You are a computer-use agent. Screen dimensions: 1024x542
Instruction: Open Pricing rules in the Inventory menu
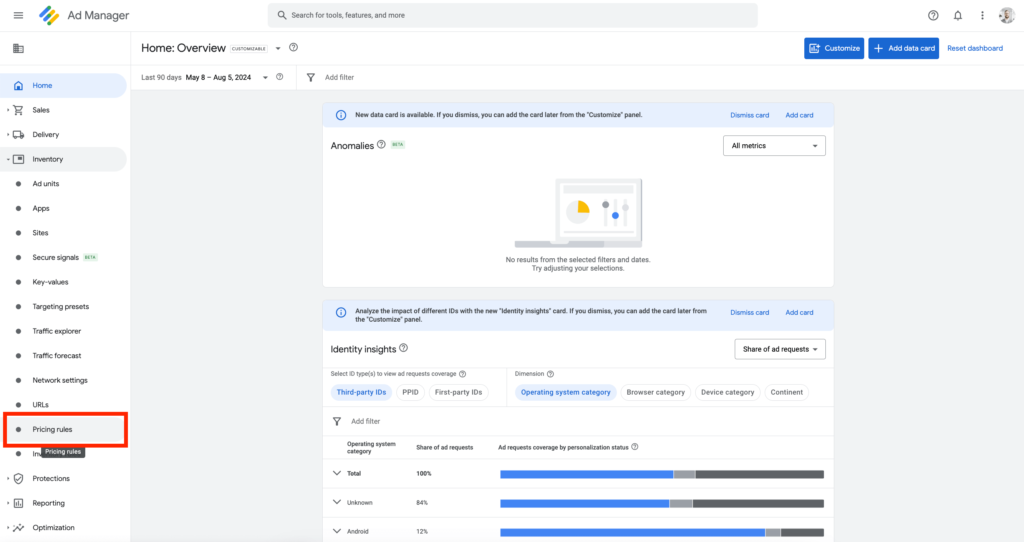tap(52, 429)
